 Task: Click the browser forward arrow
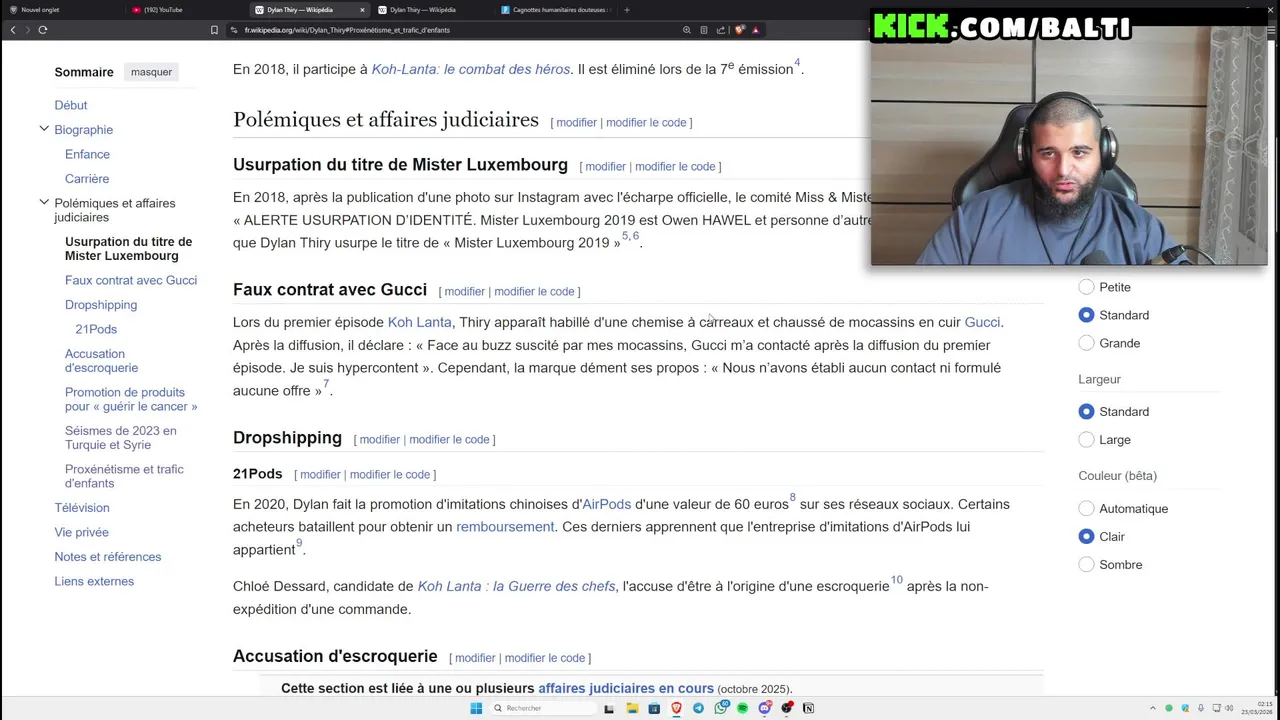pyautogui.click(x=27, y=30)
